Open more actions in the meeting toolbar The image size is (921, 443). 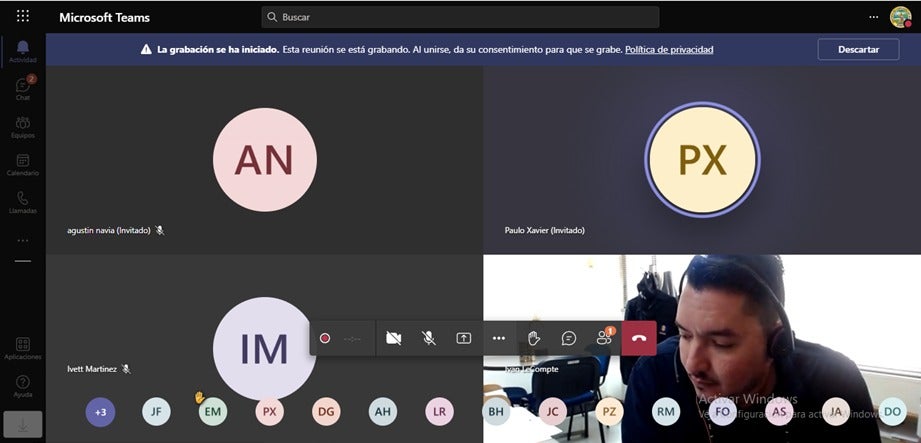point(499,338)
